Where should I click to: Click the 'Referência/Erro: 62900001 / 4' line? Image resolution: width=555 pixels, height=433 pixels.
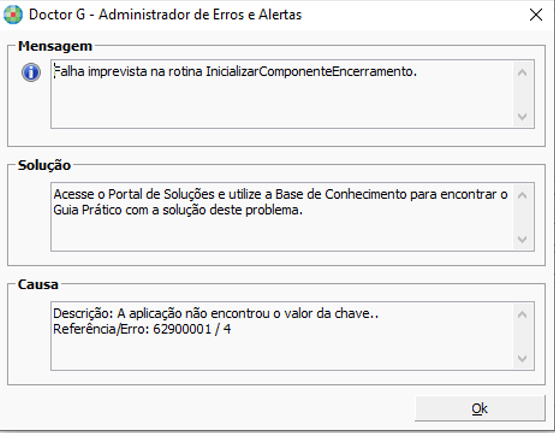point(142,329)
